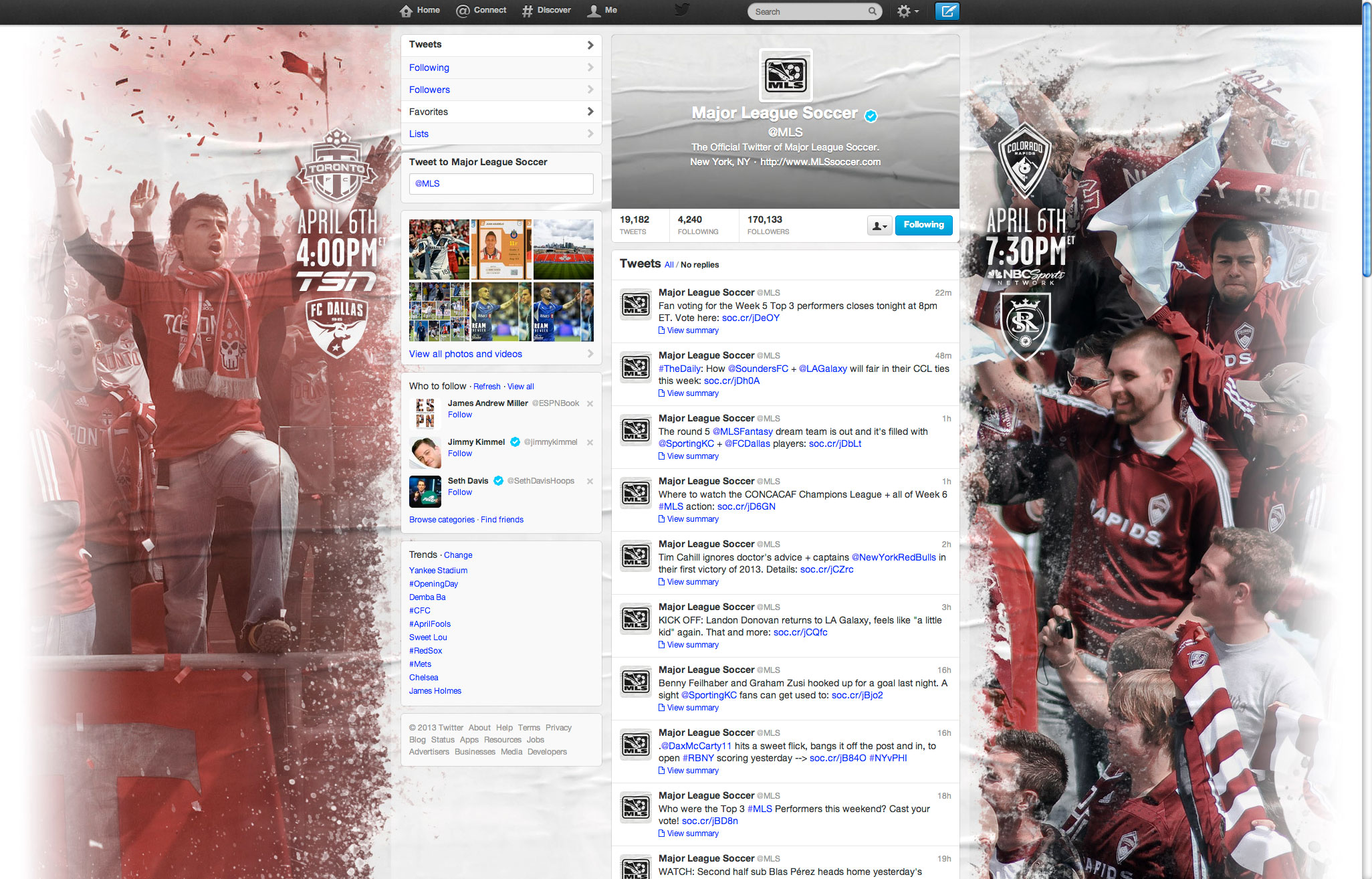Click the Twitter bird logo
The height and width of the screenshot is (879, 1372).
pyautogui.click(x=681, y=10)
